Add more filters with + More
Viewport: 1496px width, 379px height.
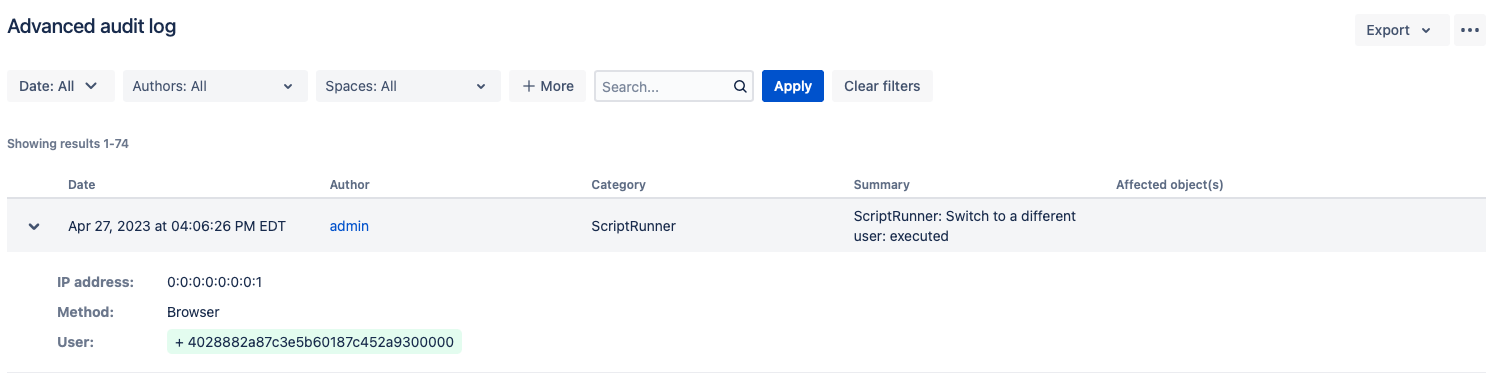[547, 86]
